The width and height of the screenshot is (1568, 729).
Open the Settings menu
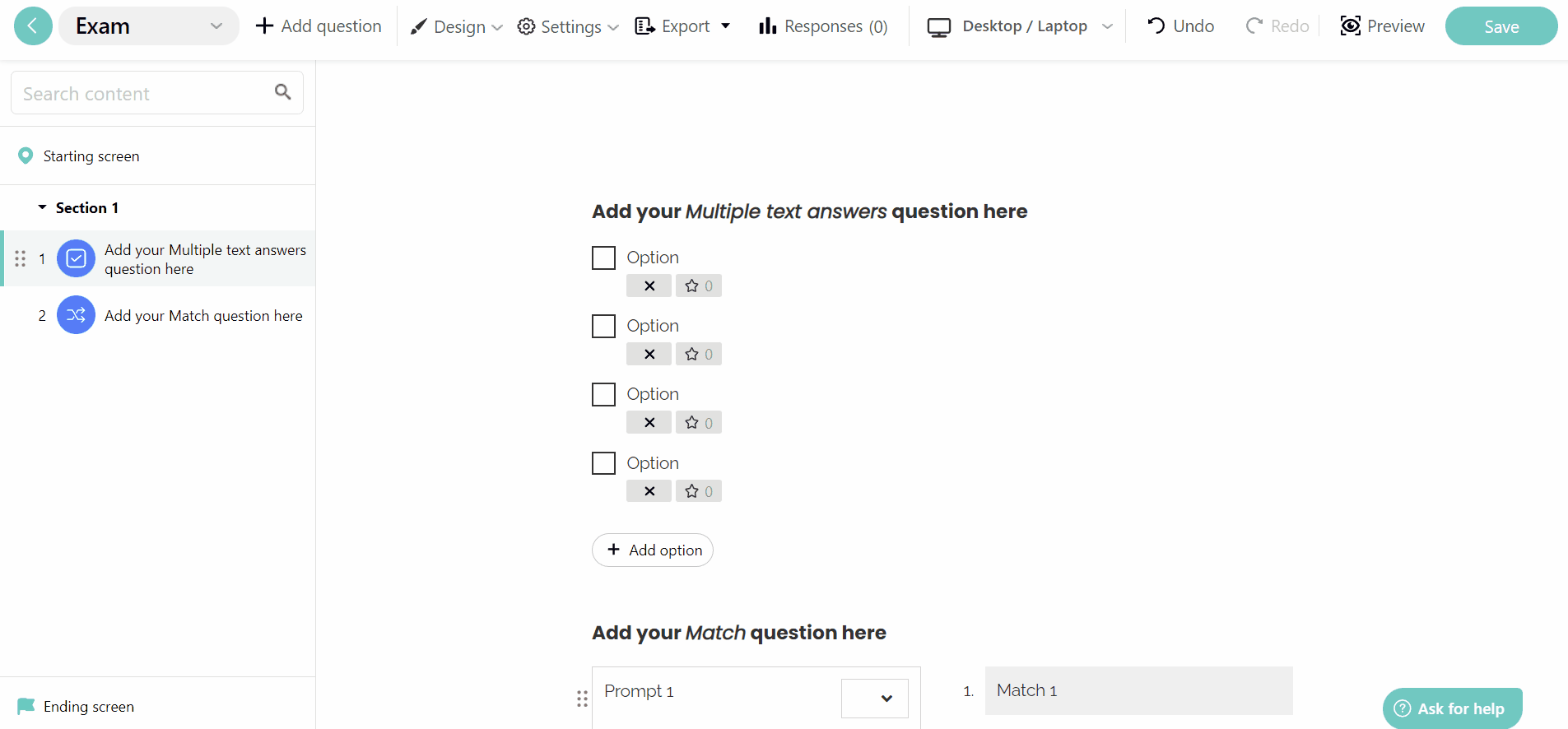coord(568,26)
